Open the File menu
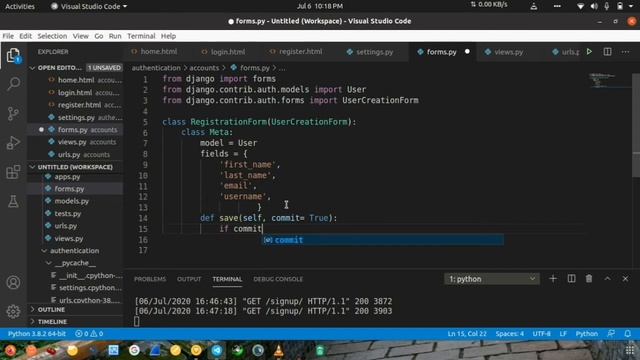 point(8,36)
